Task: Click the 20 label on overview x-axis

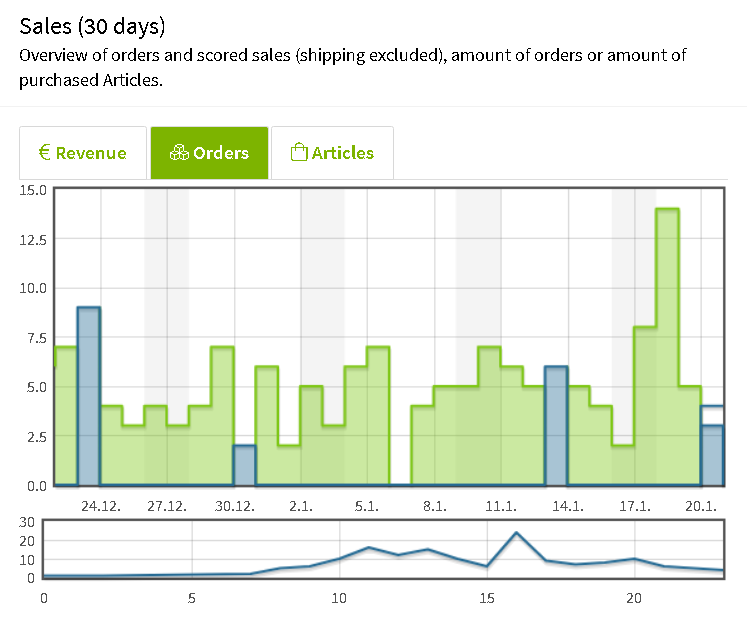Action: (x=633, y=598)
